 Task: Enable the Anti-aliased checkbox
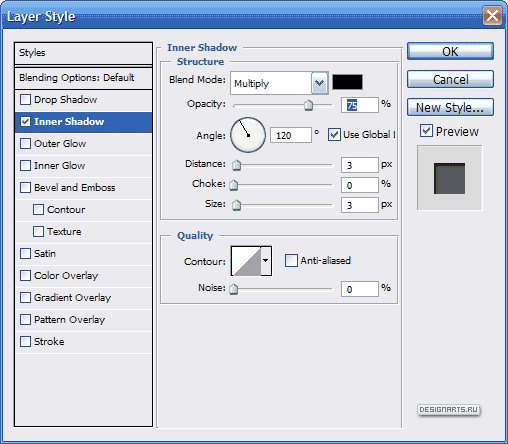point(291,260)
